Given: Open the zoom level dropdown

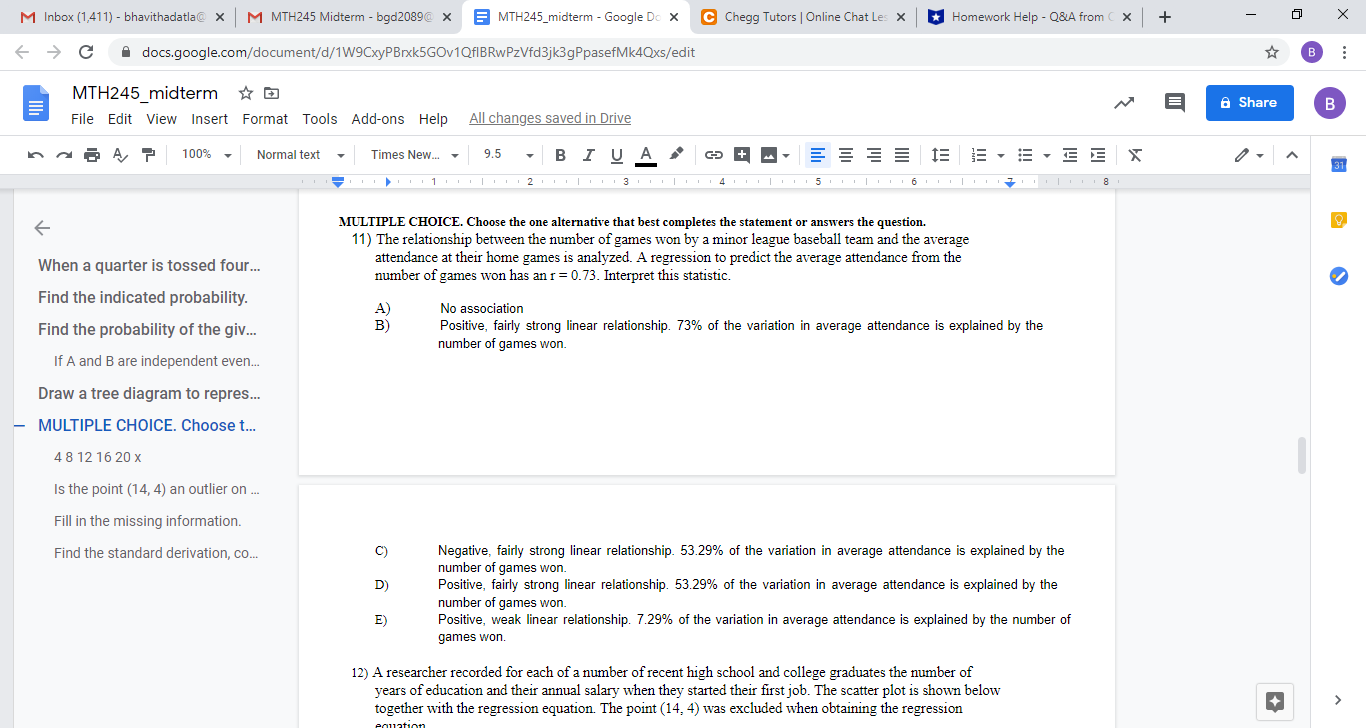Looking at the screenshot, I should [x=207, y=155].
